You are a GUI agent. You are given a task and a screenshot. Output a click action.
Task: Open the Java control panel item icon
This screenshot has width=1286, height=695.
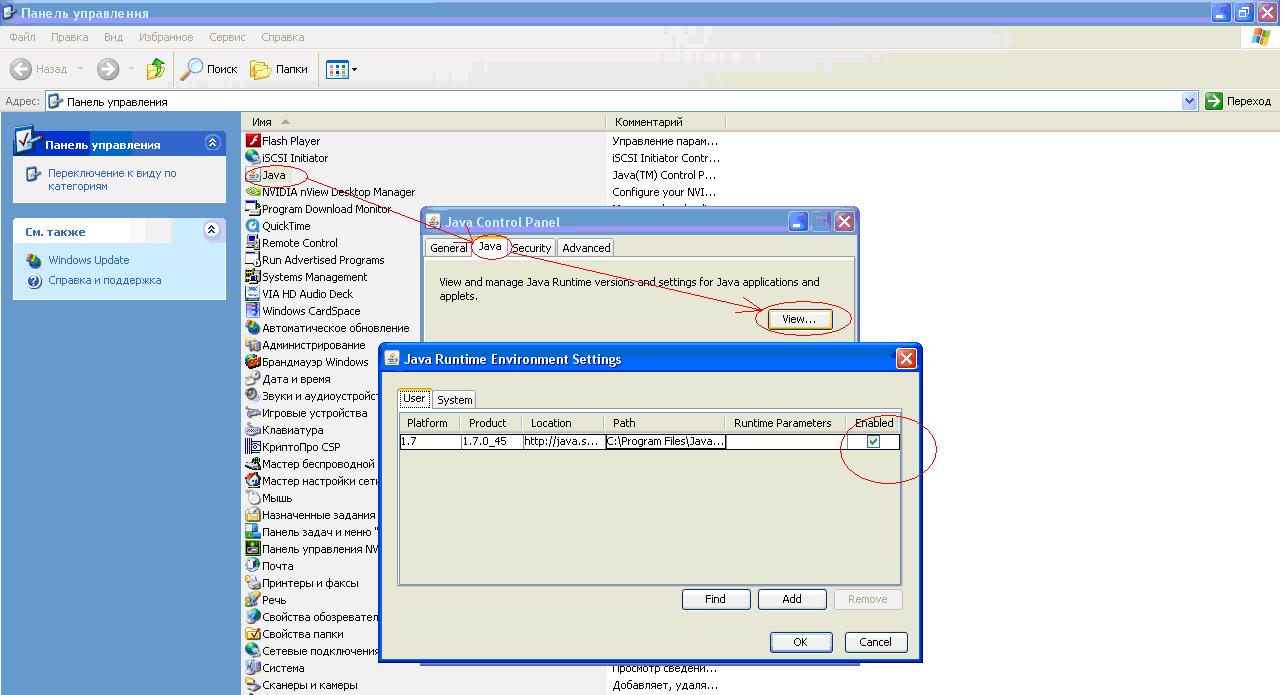point(253,175)
